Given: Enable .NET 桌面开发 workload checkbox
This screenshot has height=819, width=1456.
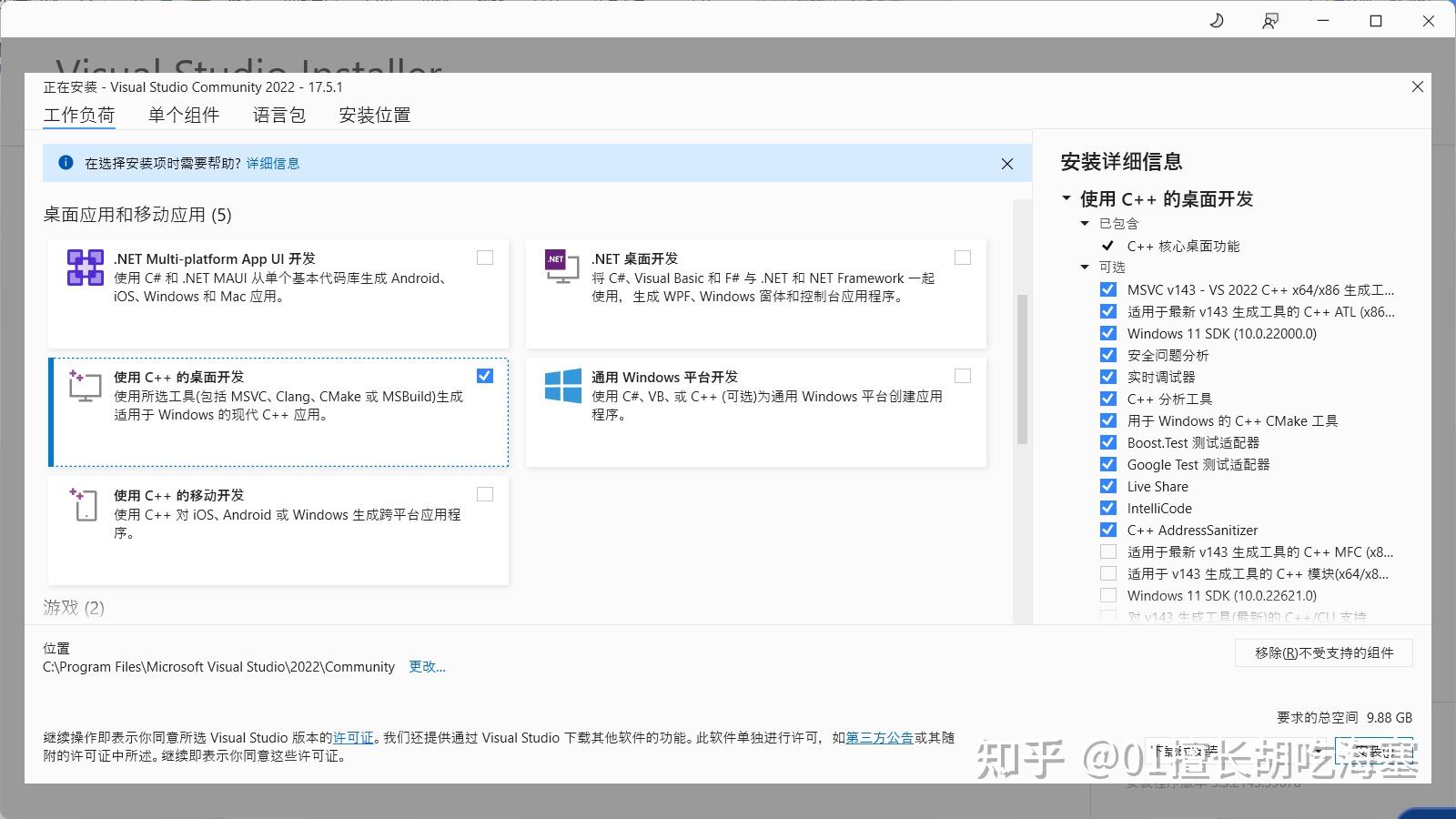Looking at the screenshot, I should coord(963,258).
